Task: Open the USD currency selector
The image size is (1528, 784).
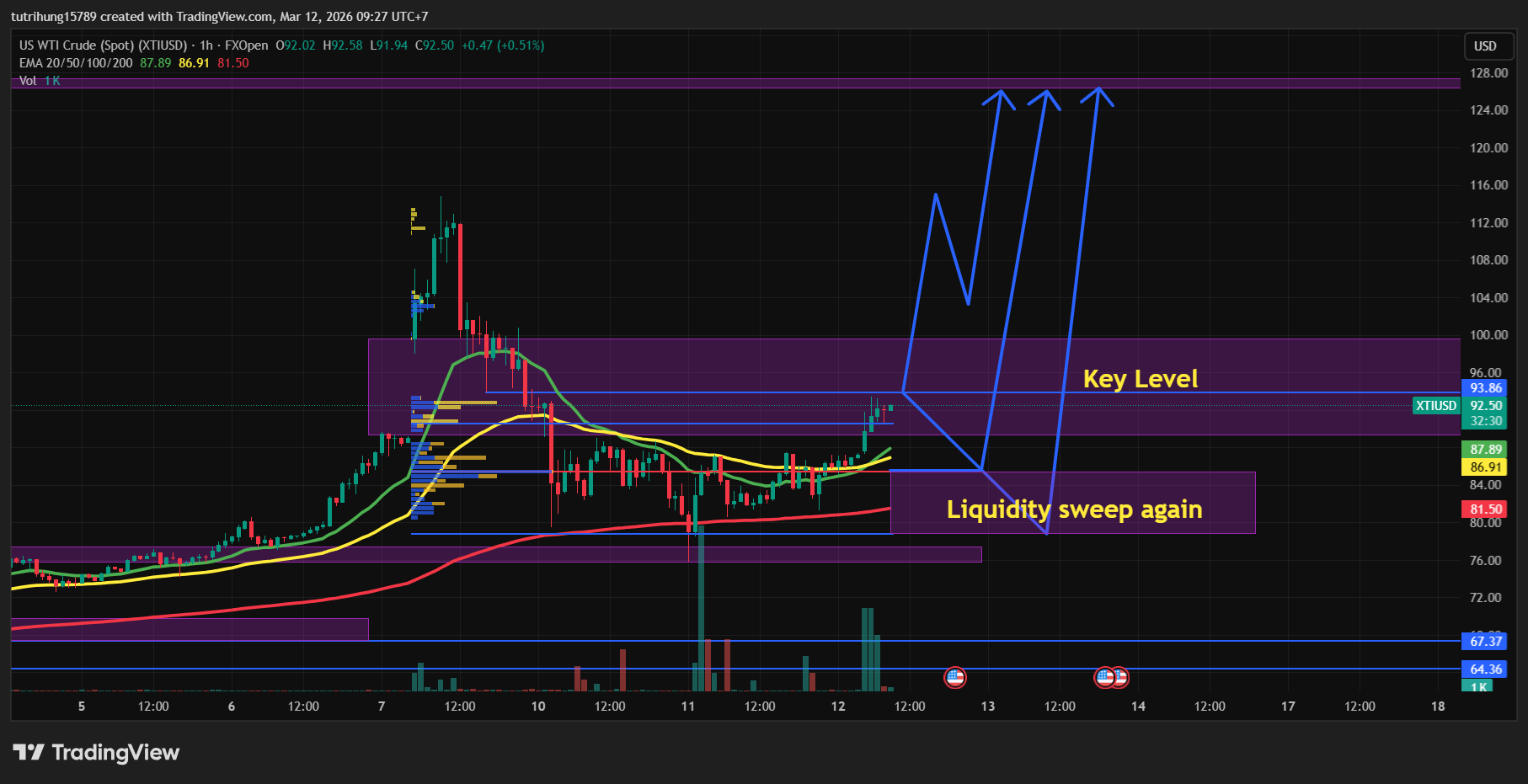Action: pyautogui.click(x=1485, y=46)
